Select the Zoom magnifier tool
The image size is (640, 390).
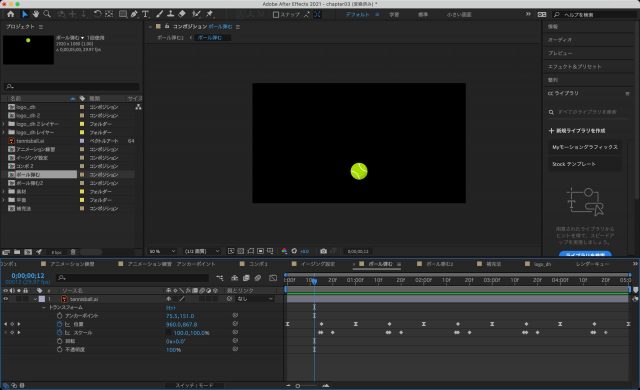coord(47,14)
